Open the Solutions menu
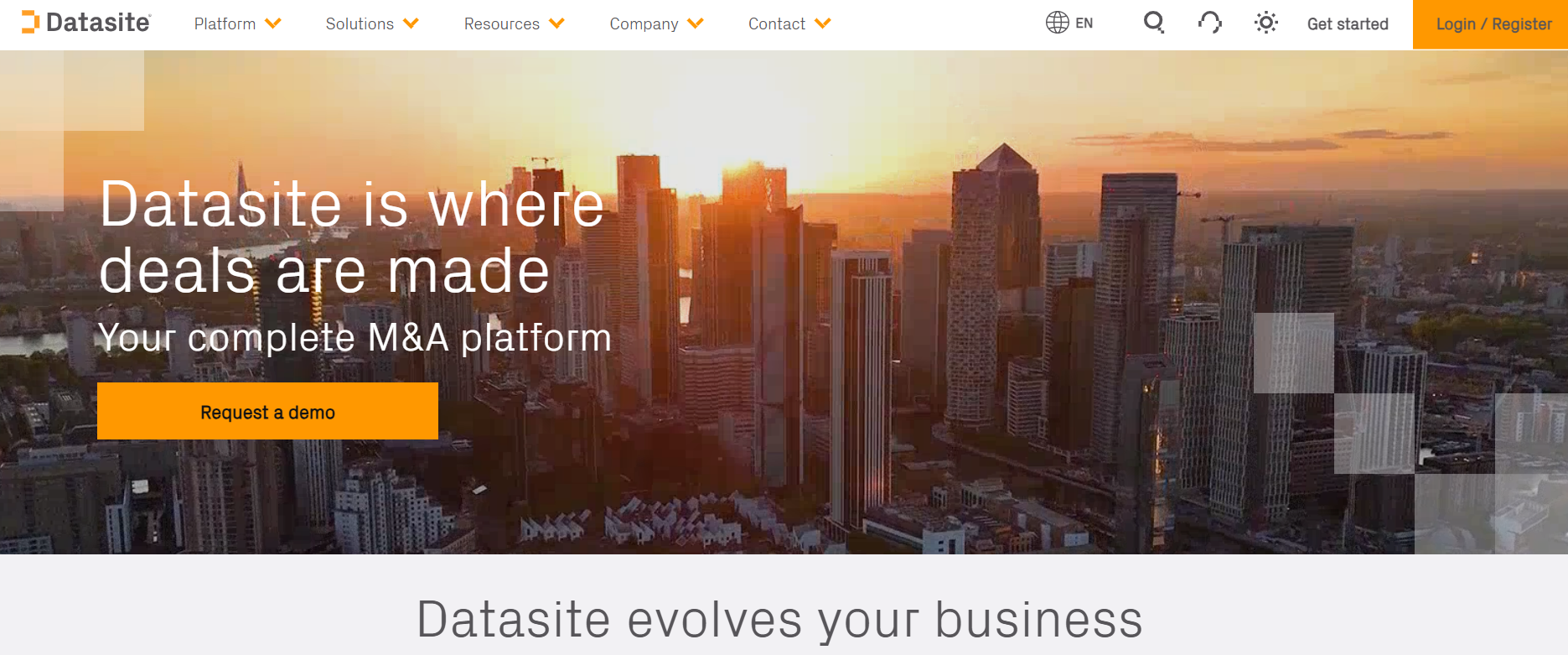The image size is (1568, 655). [360, 24]
